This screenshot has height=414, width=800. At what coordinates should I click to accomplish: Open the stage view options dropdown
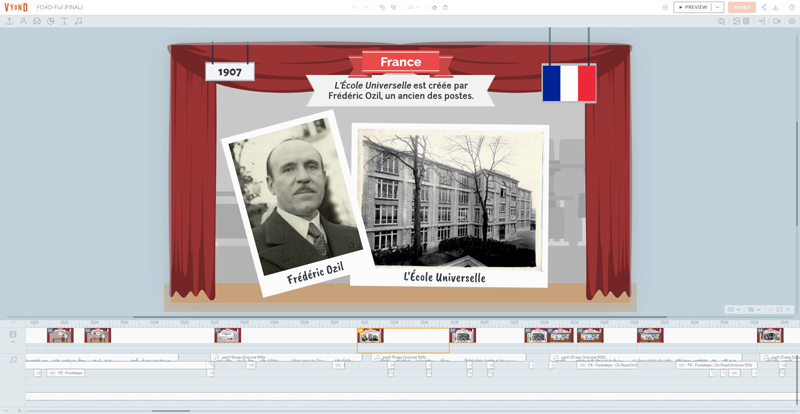734,309
